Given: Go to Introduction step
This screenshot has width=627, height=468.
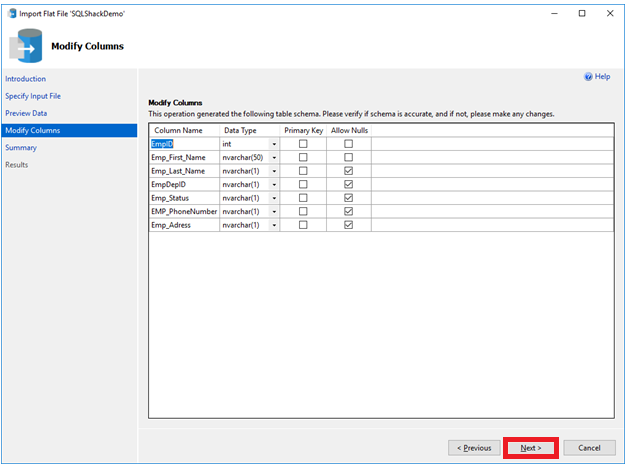Looking at the screenshot, I should (26, 79).
